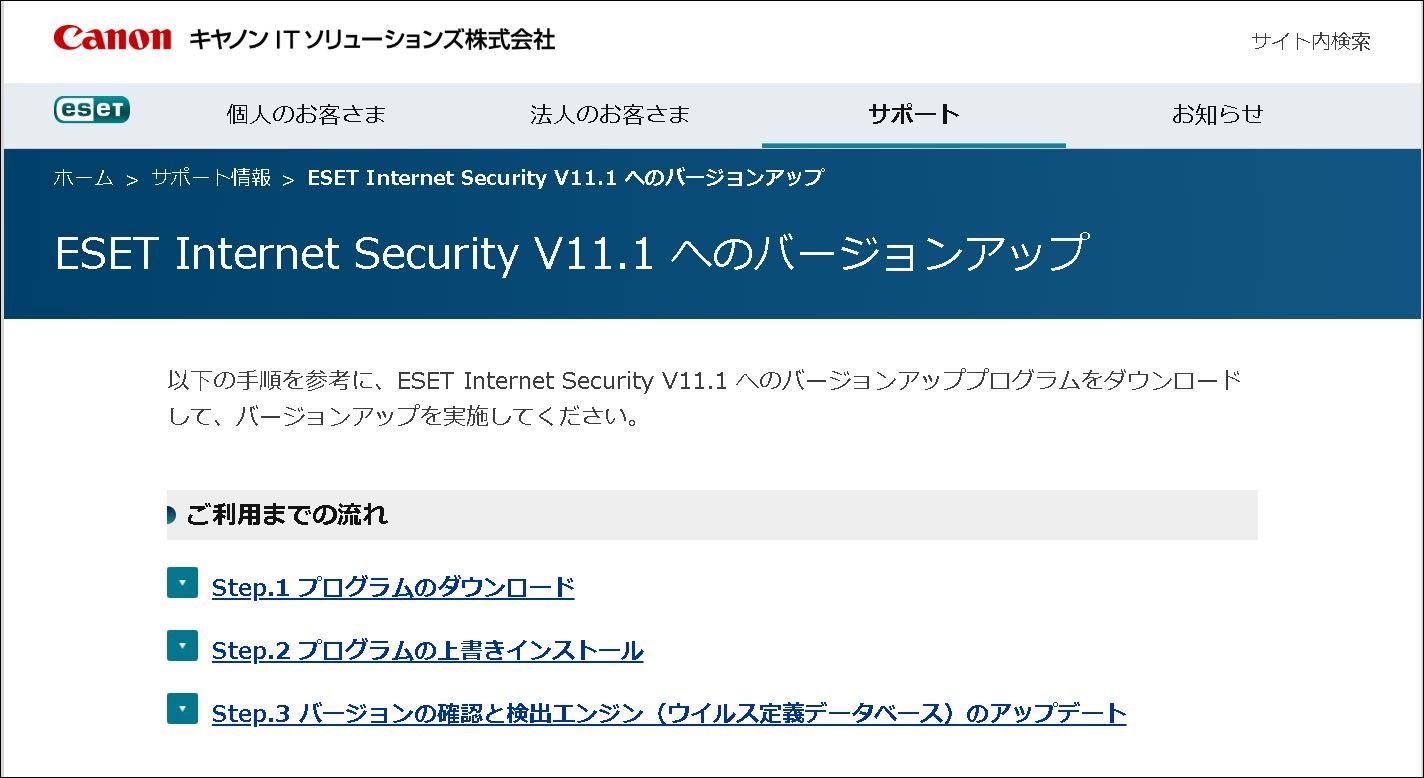
Task: Click キヤノンITソリューションズ株式会社 company name
Action: 371,40
